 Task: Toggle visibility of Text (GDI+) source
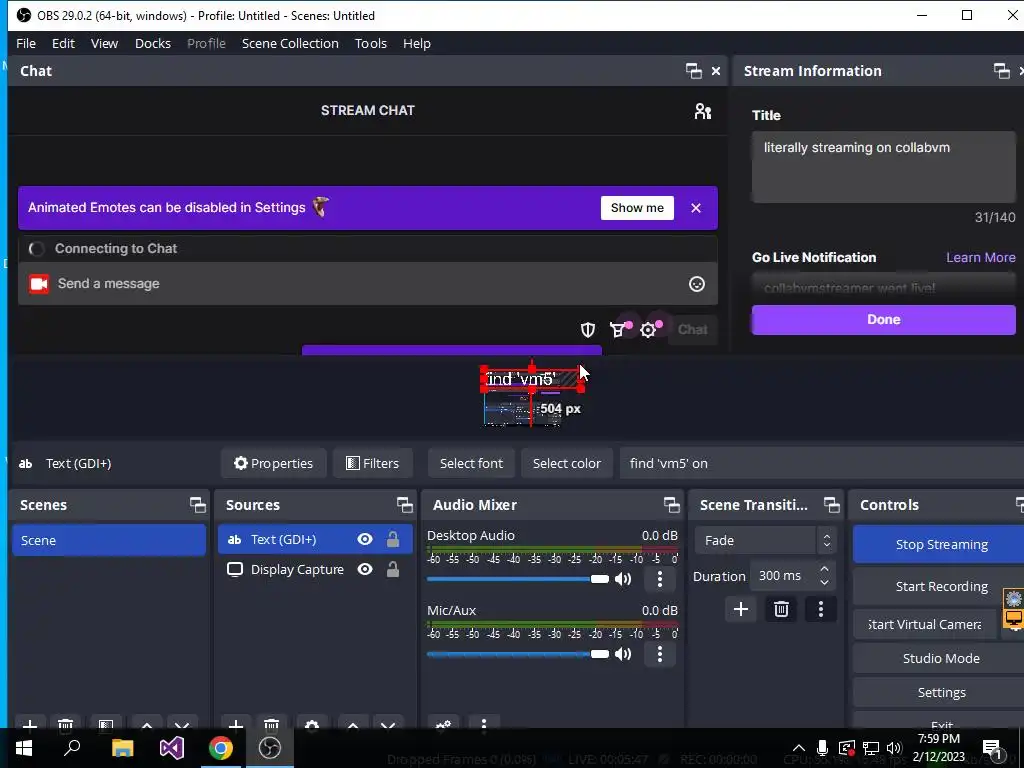(x=365, y=539)
